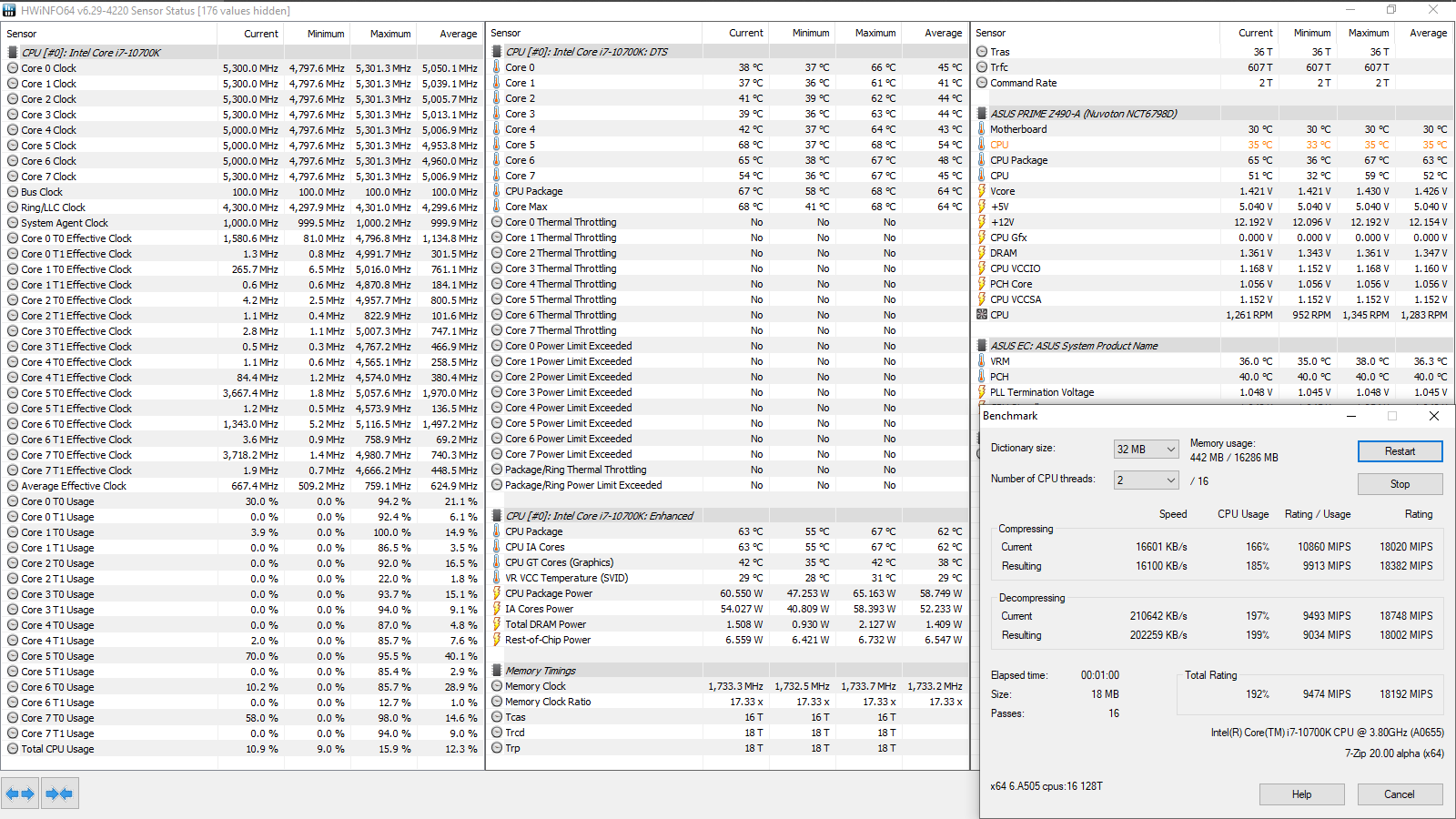1456x819 pixels.
Task: Click the Sensor column header in left panel
Action: click(22, 34)
